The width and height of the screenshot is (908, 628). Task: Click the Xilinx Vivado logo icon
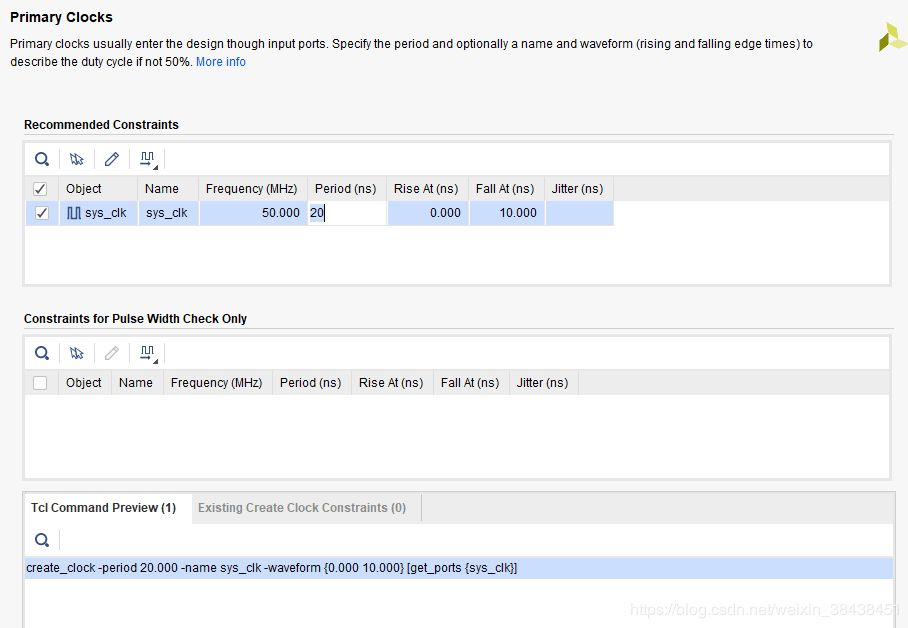[x=892, y=37]
